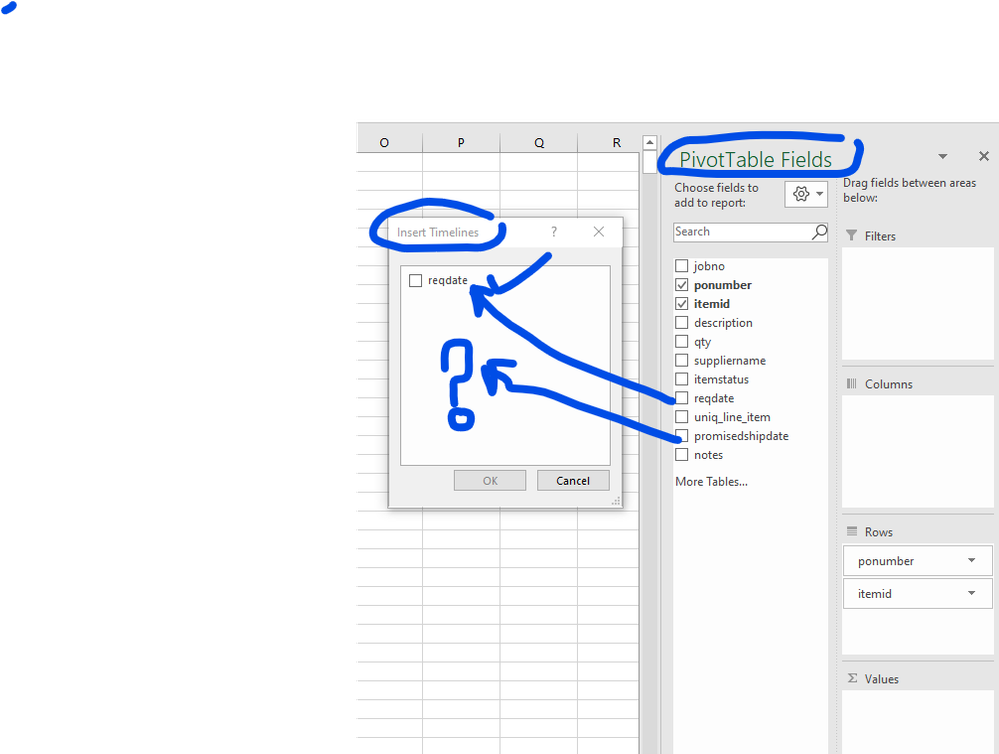Uncheck the ponumber field
This screenshot has height=754, width=999.
click(681, 284)
